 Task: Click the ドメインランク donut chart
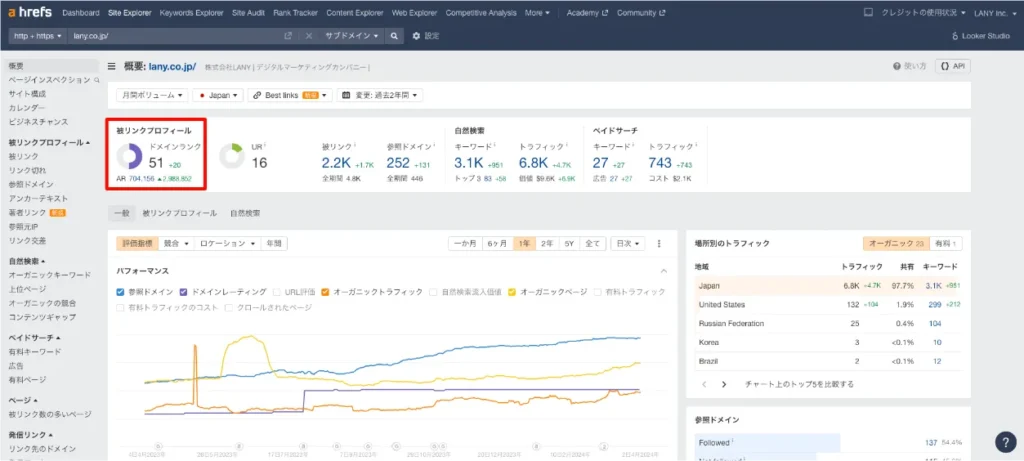[129, 157]
